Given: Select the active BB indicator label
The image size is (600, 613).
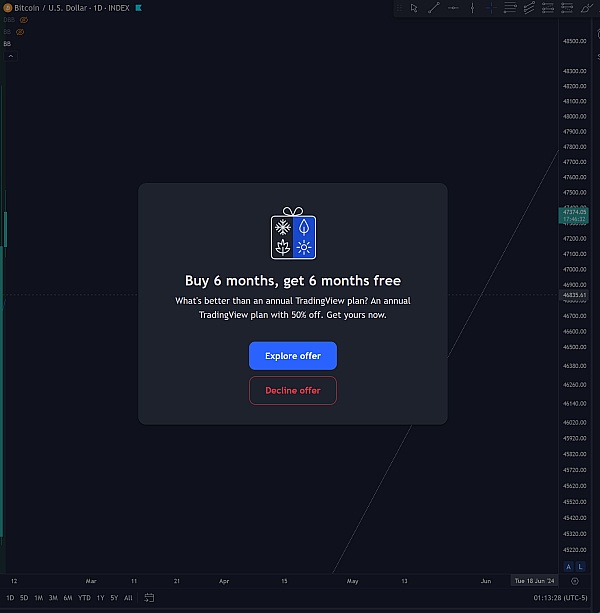Looking at the screenshot, I should [x=7, y=44].
